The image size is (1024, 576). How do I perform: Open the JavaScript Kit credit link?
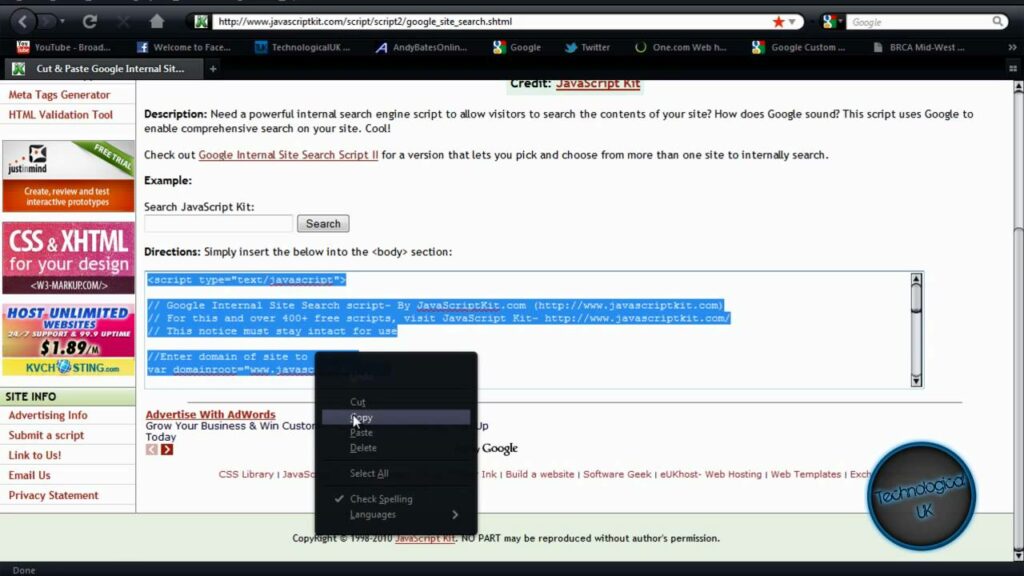(598, 84)
